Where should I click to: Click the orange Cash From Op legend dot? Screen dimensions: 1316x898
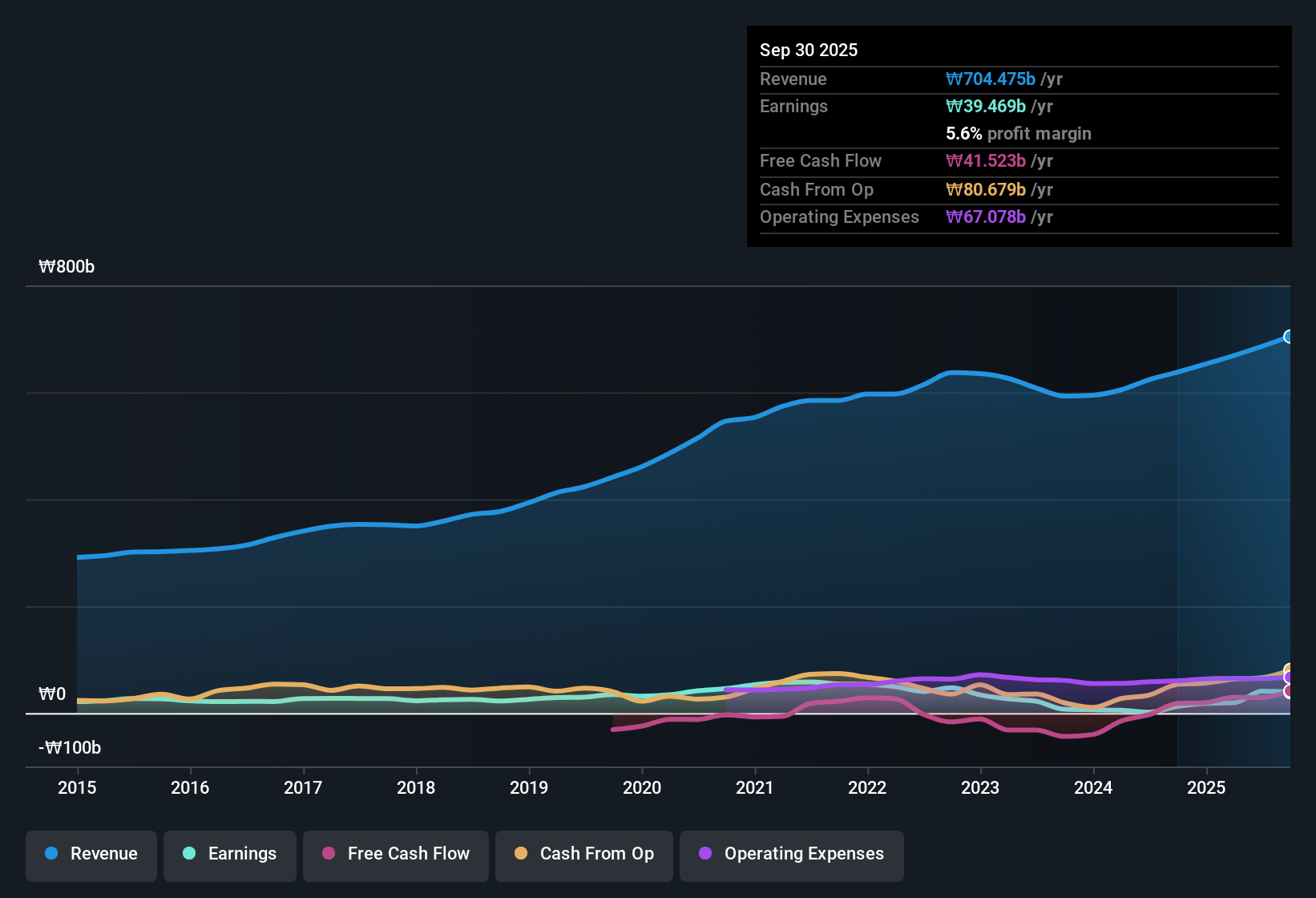point(521,854)
